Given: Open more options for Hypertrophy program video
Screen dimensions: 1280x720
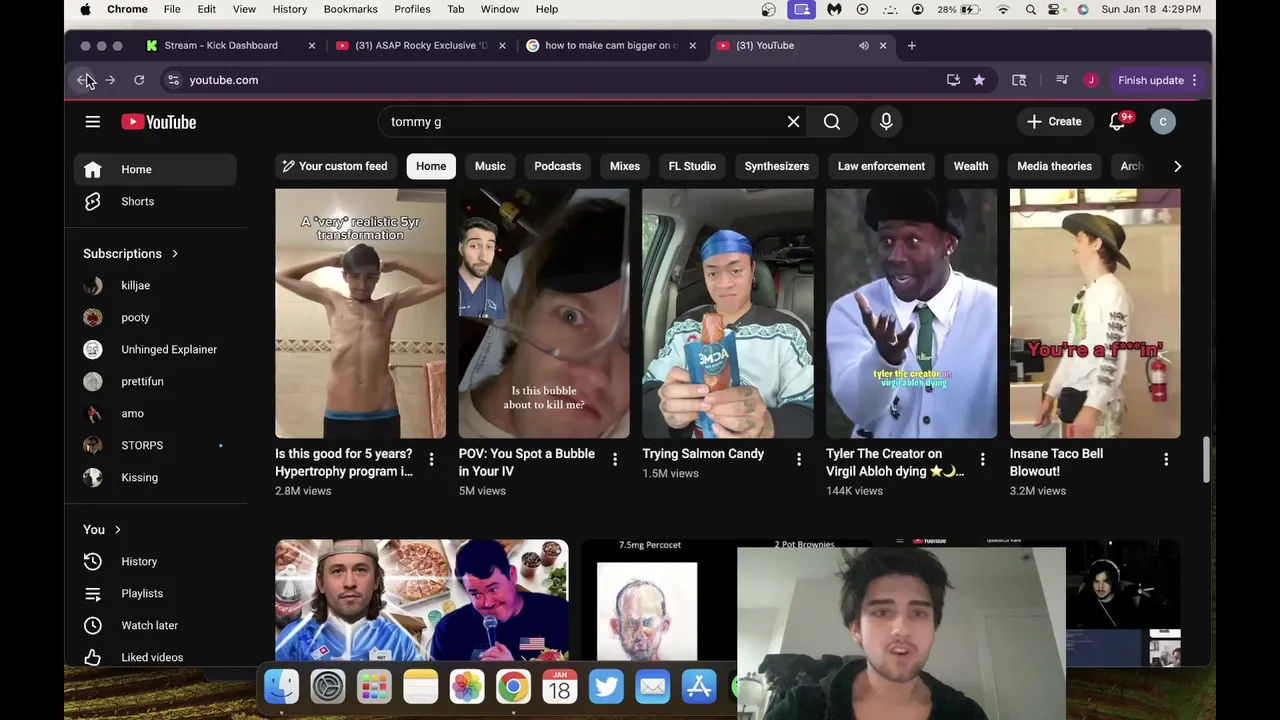Looking at the screenshot, I should click(431, 459).
